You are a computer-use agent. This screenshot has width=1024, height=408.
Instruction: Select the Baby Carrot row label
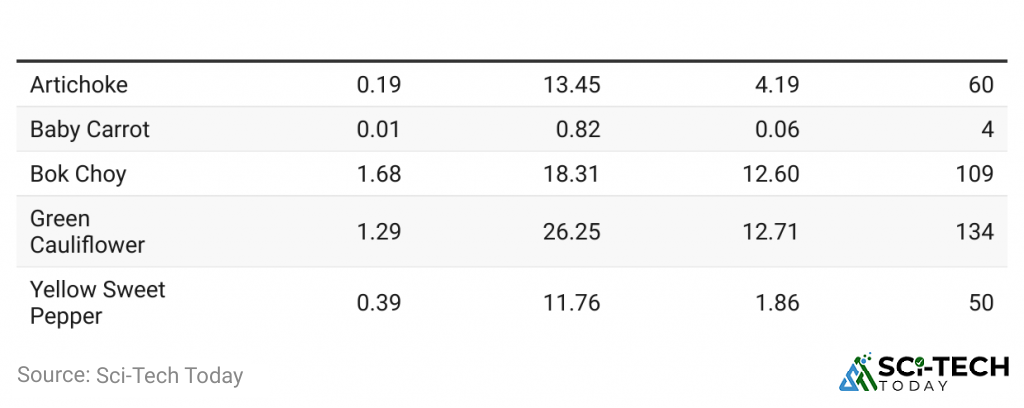[90, 129]
